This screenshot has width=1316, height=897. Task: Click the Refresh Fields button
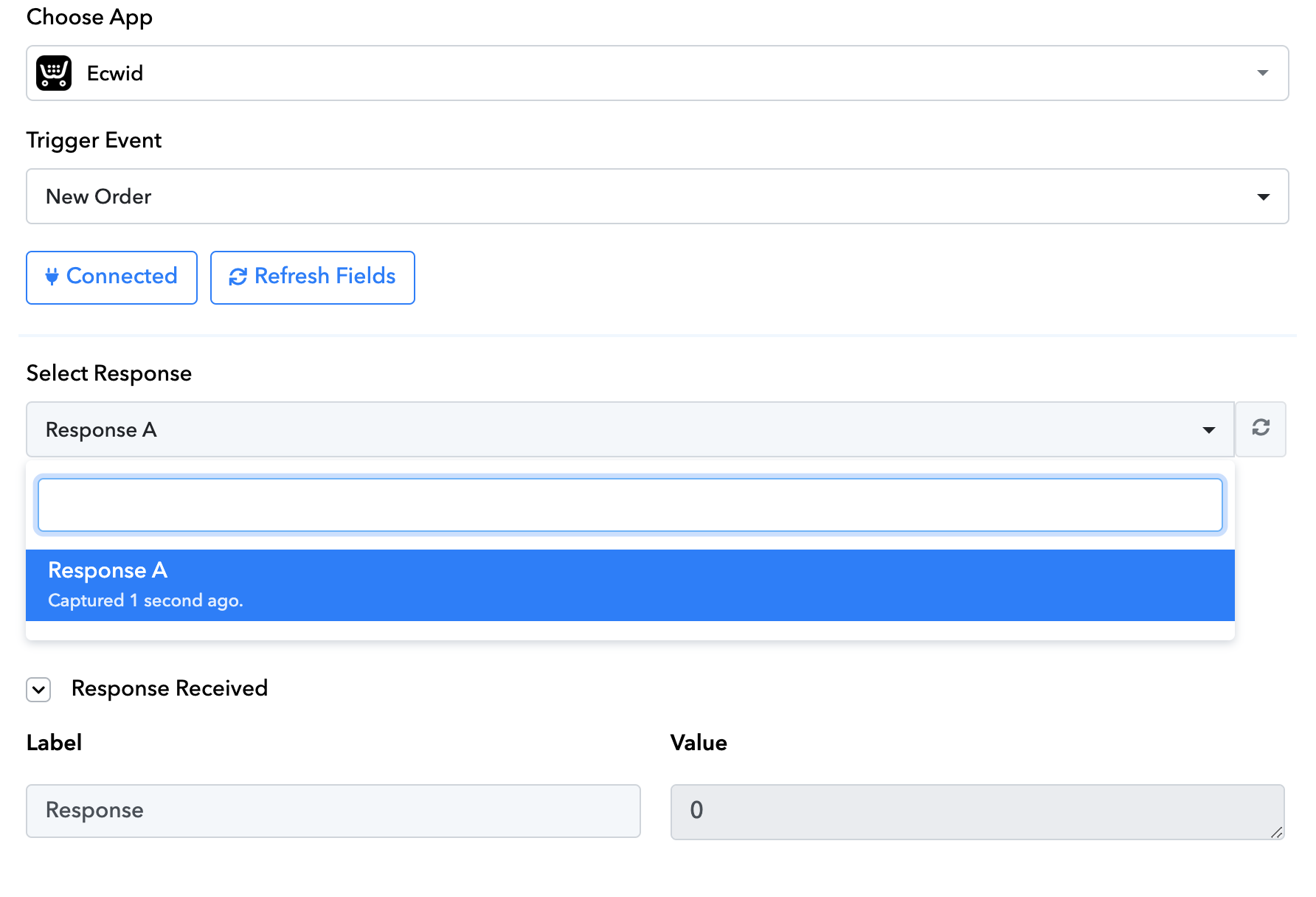pos(313,277)
